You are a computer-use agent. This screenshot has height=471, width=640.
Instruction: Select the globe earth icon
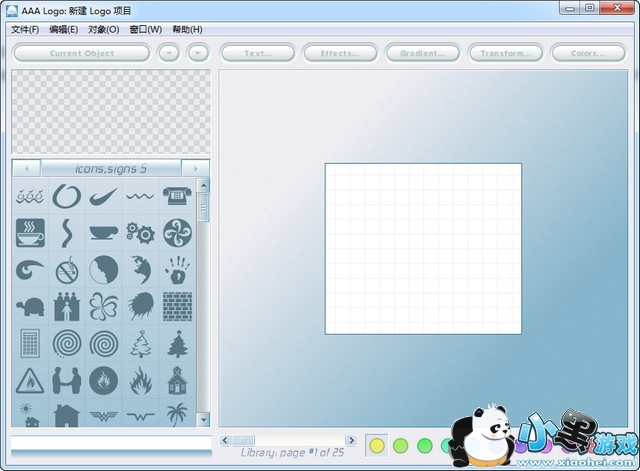pos(140,270)
